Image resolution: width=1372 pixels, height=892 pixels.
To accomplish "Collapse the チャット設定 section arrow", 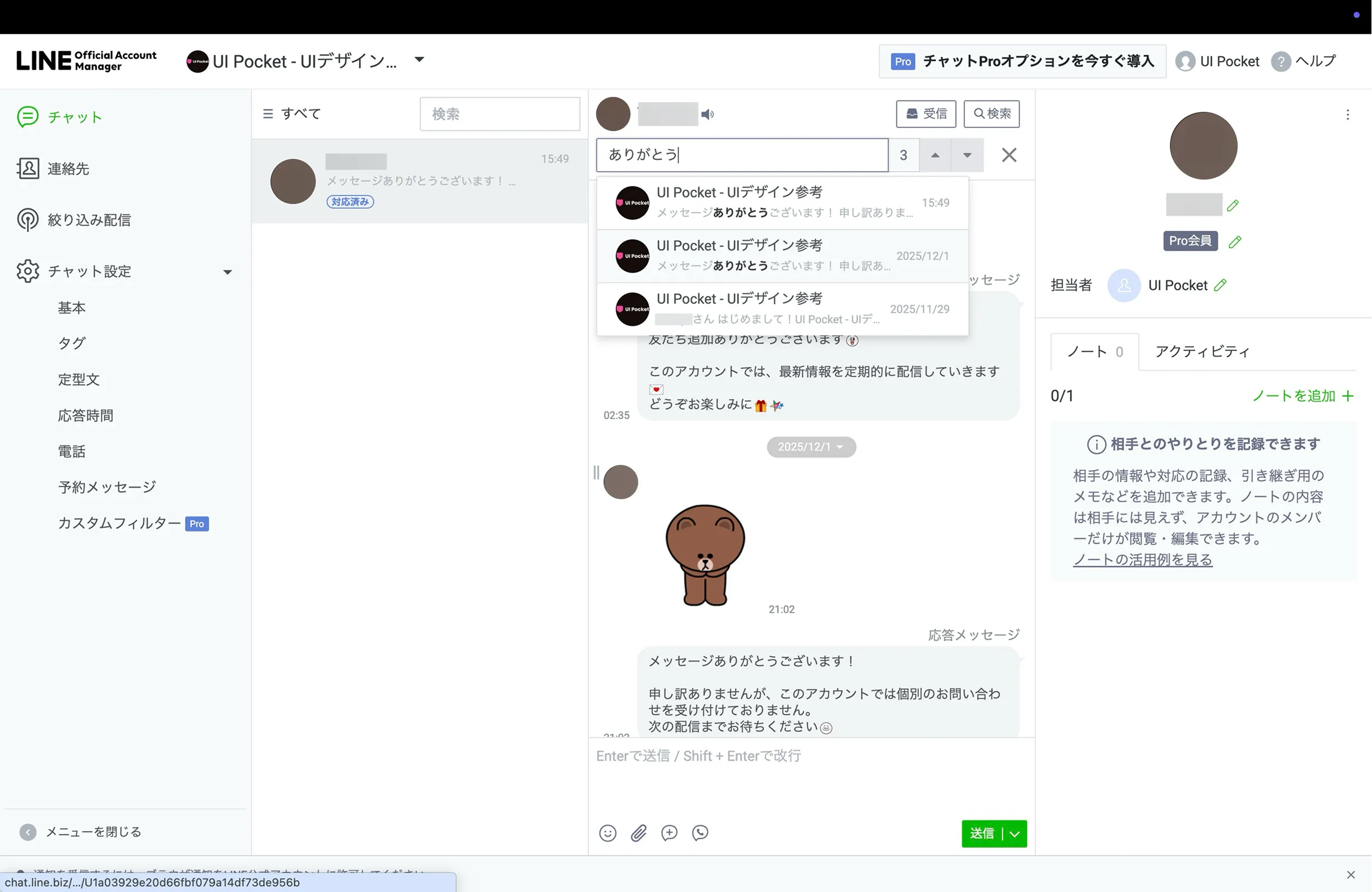I will tap(227, 272).
